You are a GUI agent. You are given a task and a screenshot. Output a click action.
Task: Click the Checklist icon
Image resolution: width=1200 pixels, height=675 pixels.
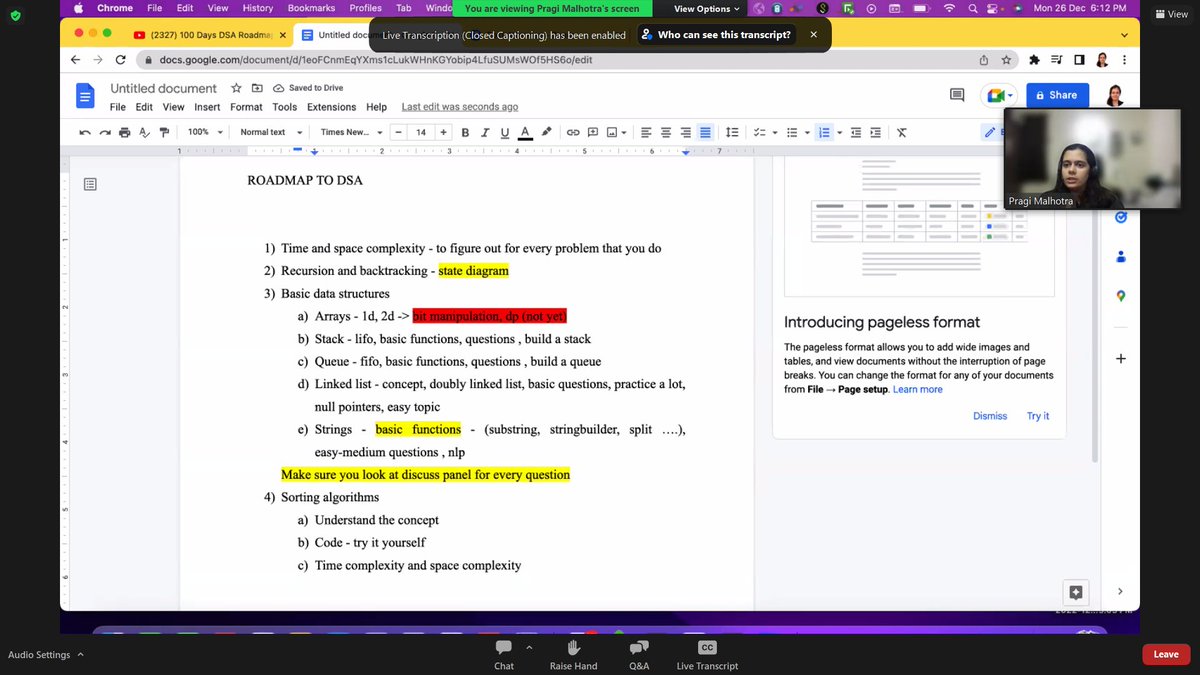tap(762, 132)
